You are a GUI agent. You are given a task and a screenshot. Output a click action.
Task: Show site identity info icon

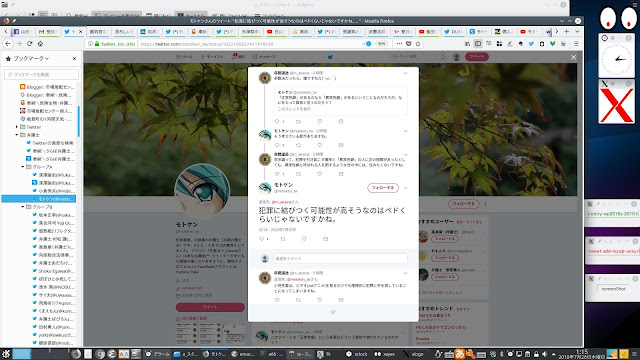[90, 44]
